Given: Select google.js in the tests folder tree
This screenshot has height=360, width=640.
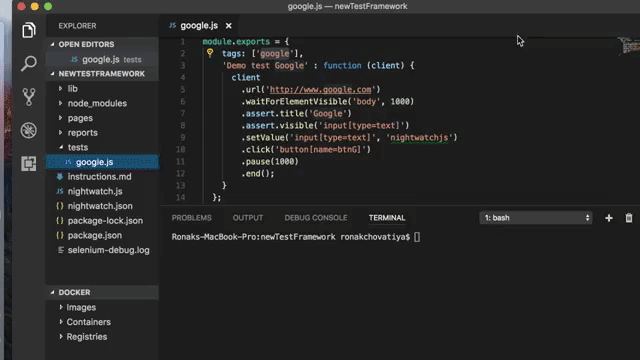Looking at the screenshot, I should click(102, 162).
